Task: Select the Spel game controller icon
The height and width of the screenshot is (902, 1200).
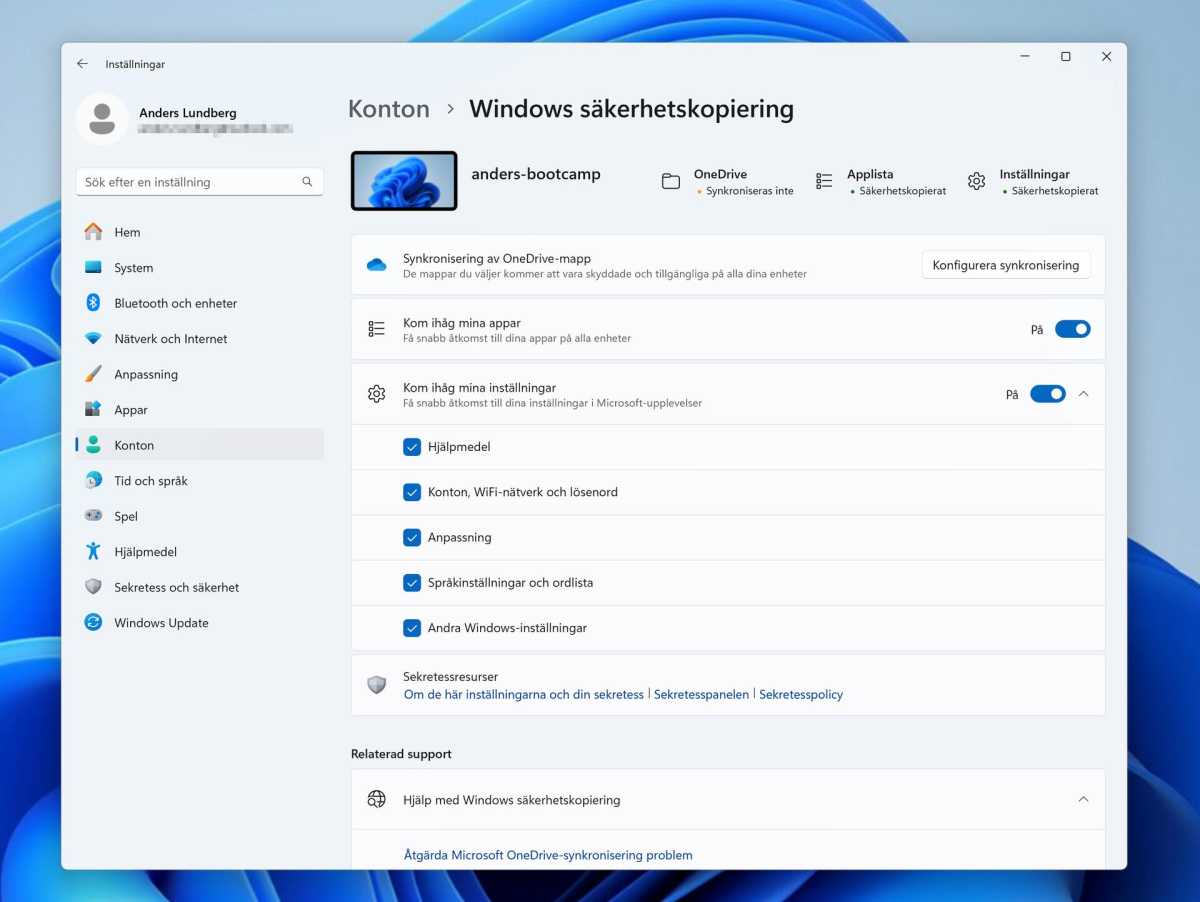Action: tap(95, 516)
